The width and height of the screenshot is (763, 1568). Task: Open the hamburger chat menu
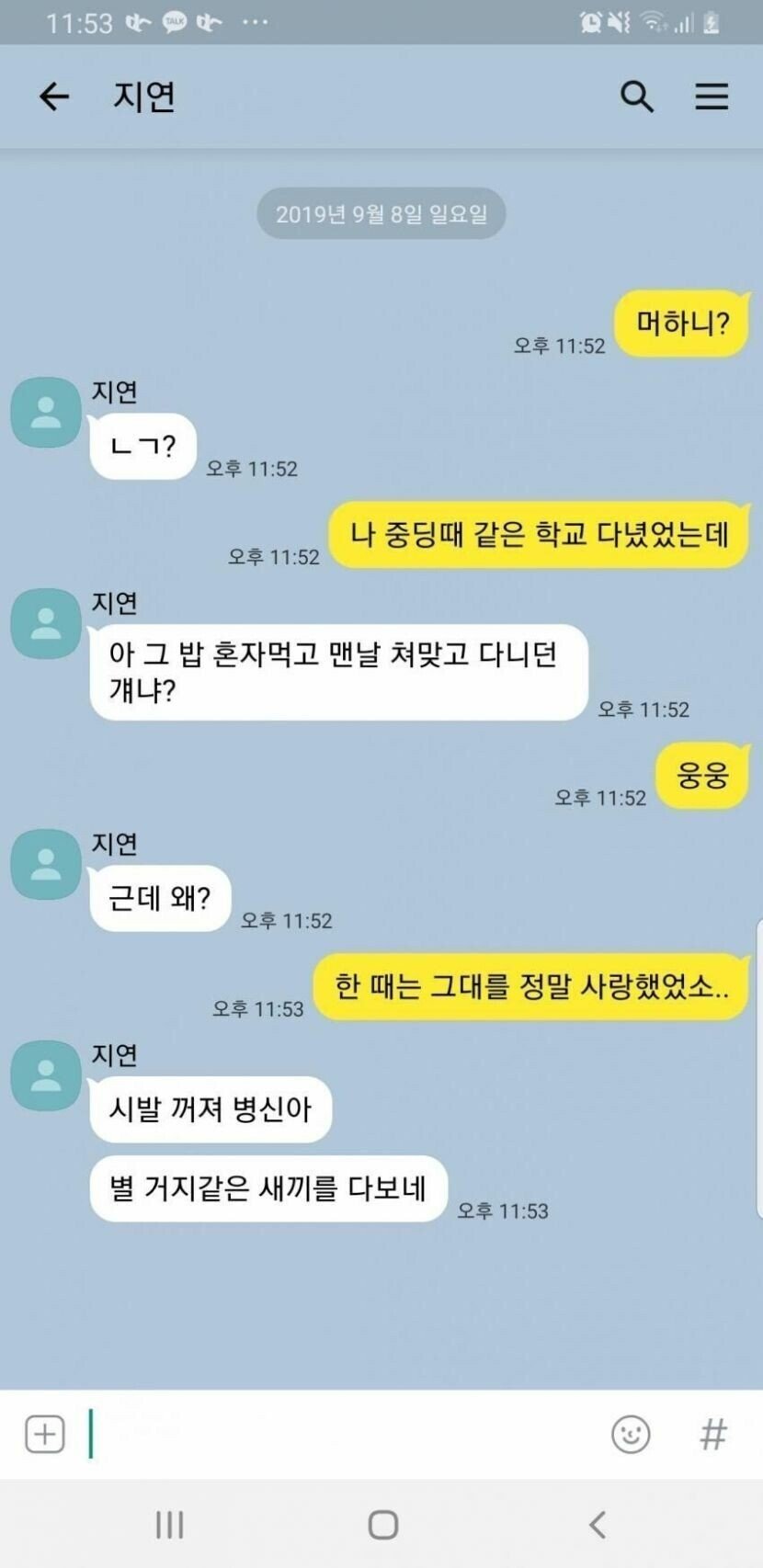click(x=712, y=97)
